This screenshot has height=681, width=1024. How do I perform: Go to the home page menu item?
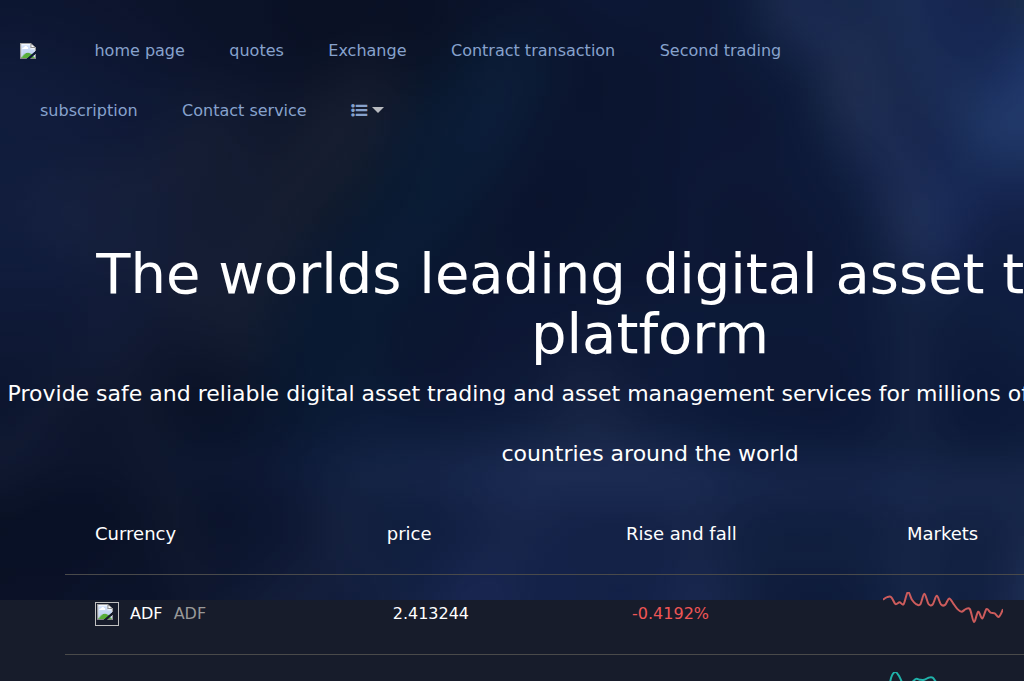pyautogui.click(x=139, y=50)
